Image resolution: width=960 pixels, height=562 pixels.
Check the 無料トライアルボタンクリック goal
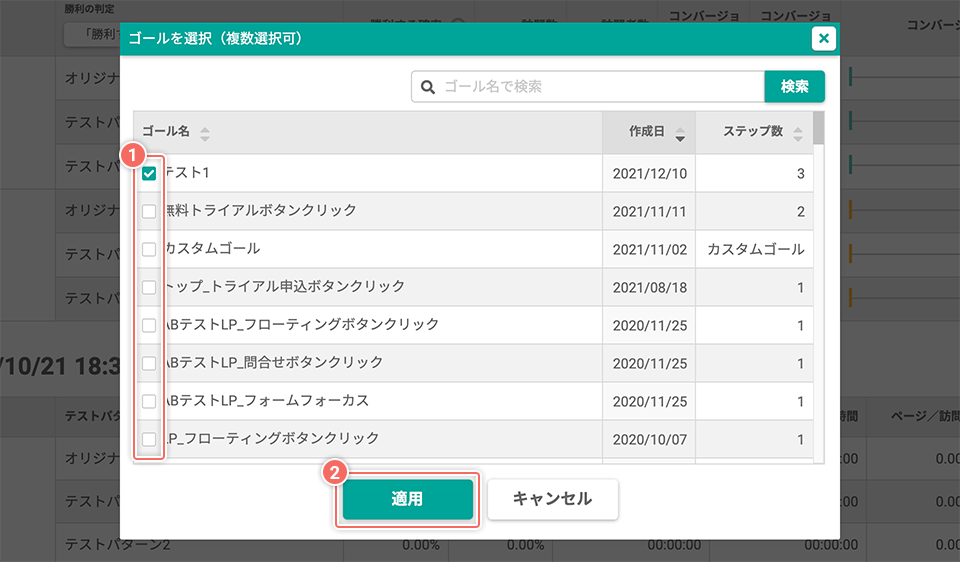pos(149,211)
